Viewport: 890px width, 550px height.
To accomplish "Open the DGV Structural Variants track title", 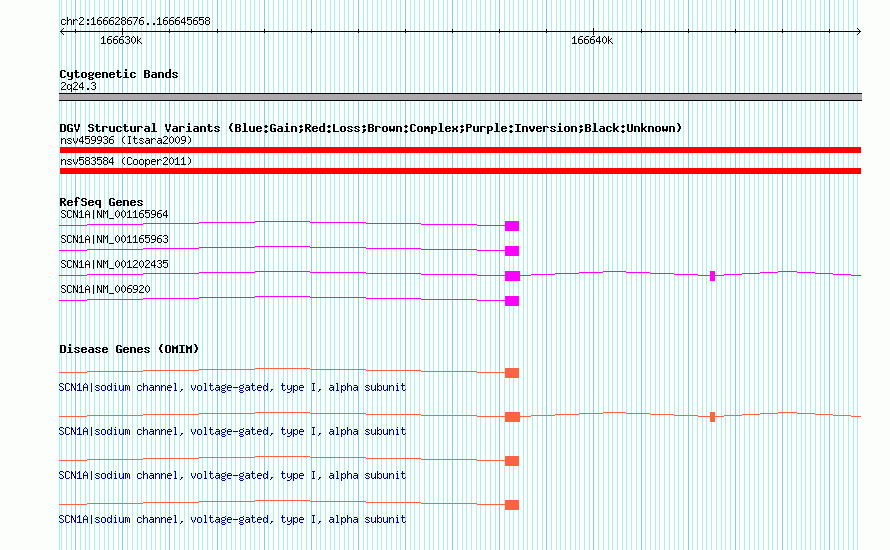I will [370, 128].
